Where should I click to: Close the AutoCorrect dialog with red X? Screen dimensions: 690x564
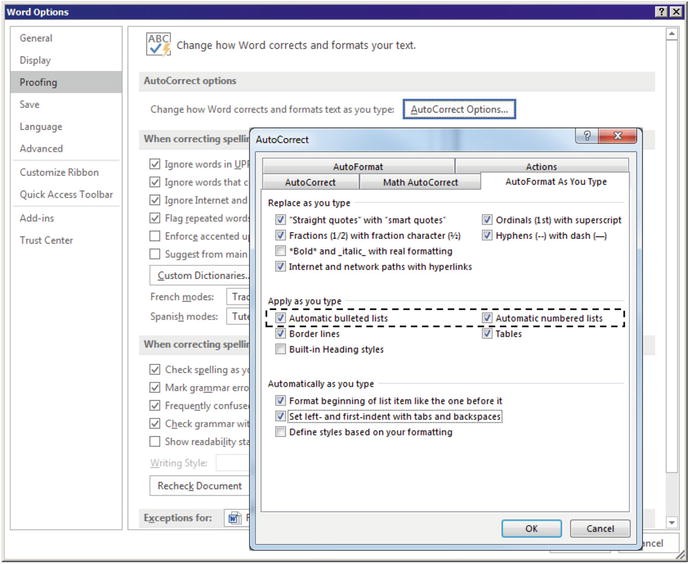[617, 136]
